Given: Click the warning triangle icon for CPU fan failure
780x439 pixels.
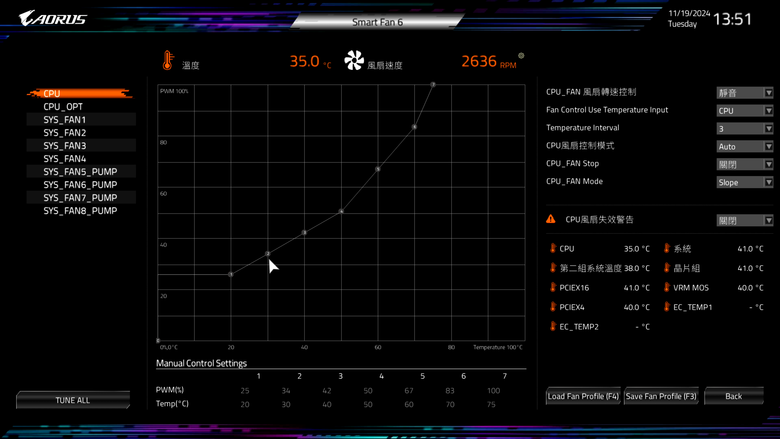Looking at the screenshot, I should click(551, 219).
